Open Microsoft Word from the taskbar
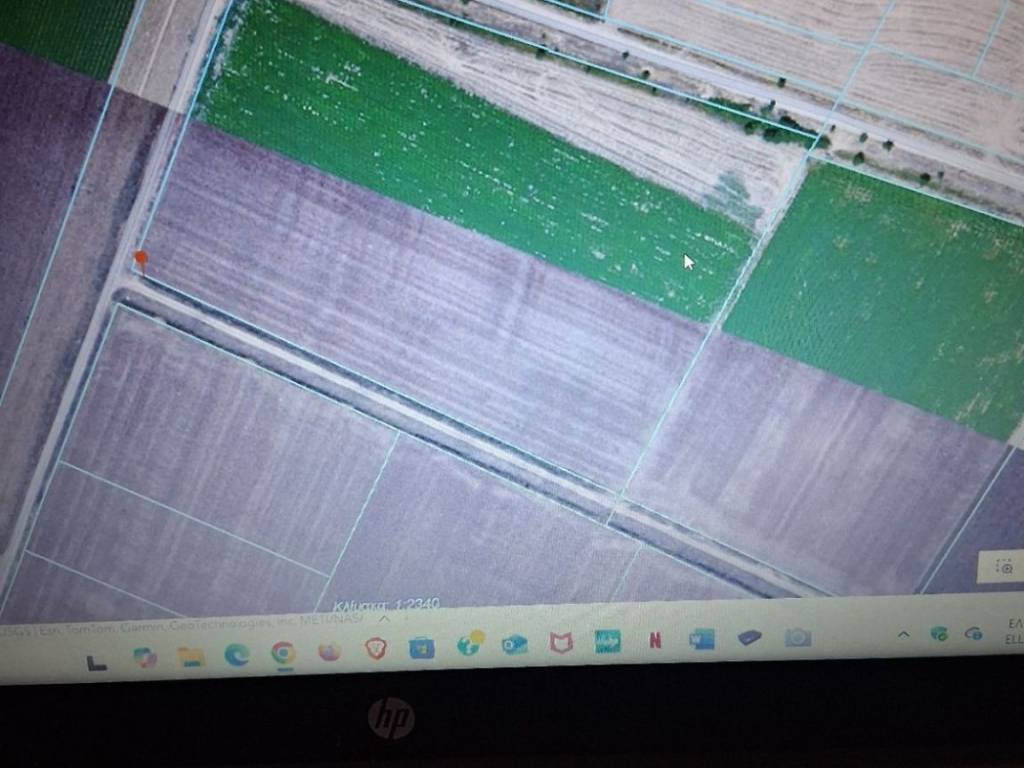Image resolution: width=1024 pixels, height=768 pixels. (703, 639)
